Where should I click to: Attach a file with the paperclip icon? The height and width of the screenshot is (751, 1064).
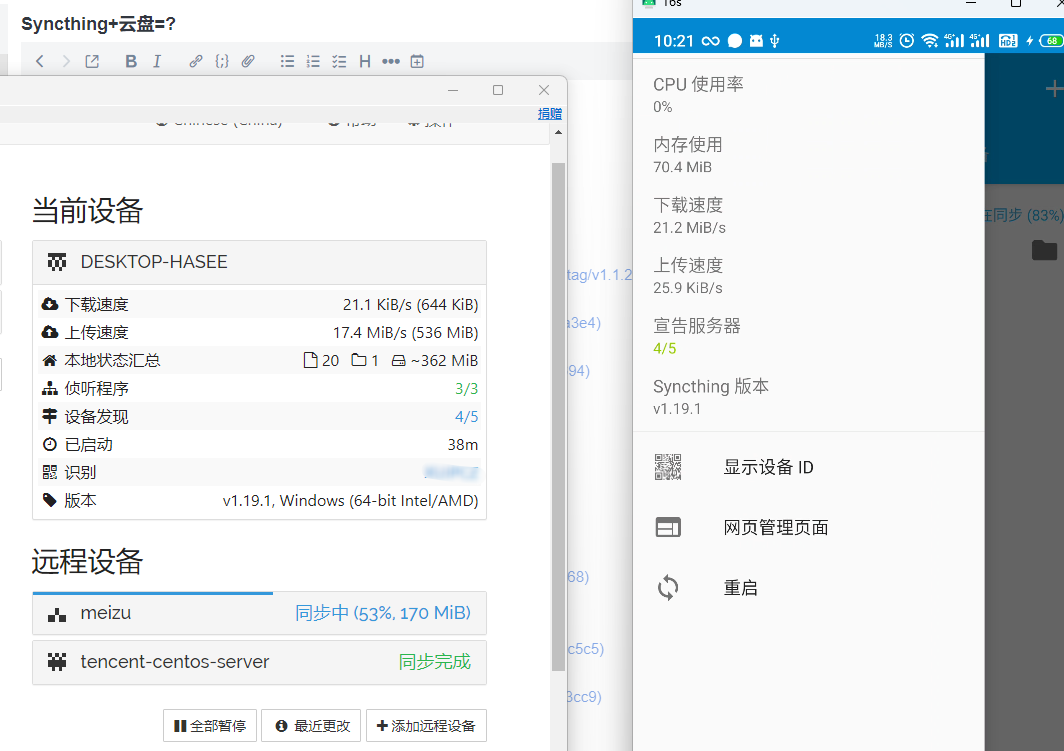248,62
